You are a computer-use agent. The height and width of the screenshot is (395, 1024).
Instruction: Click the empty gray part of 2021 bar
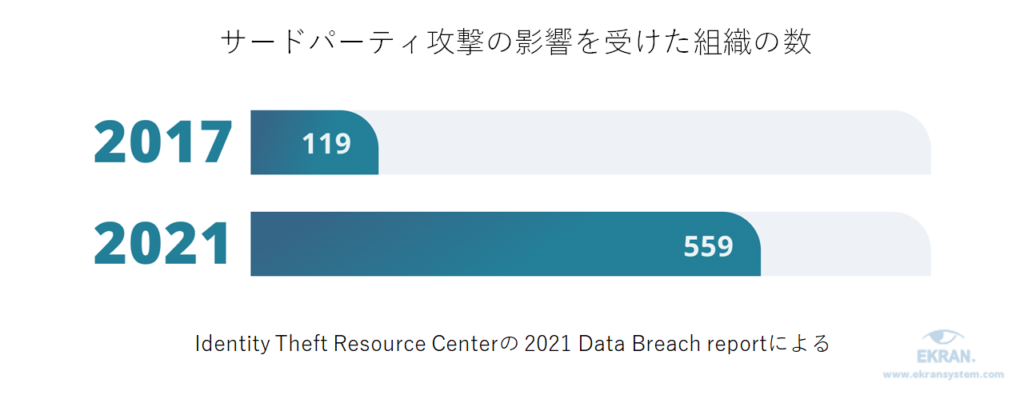tap(846, 244)
